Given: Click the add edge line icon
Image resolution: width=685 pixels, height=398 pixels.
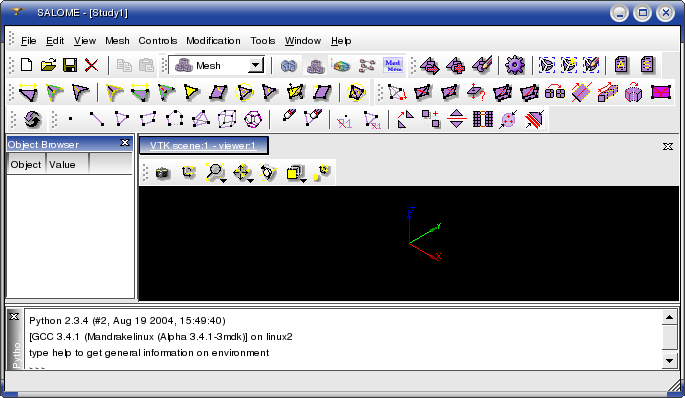Looking at the screenshot, I should pos(97,119).
